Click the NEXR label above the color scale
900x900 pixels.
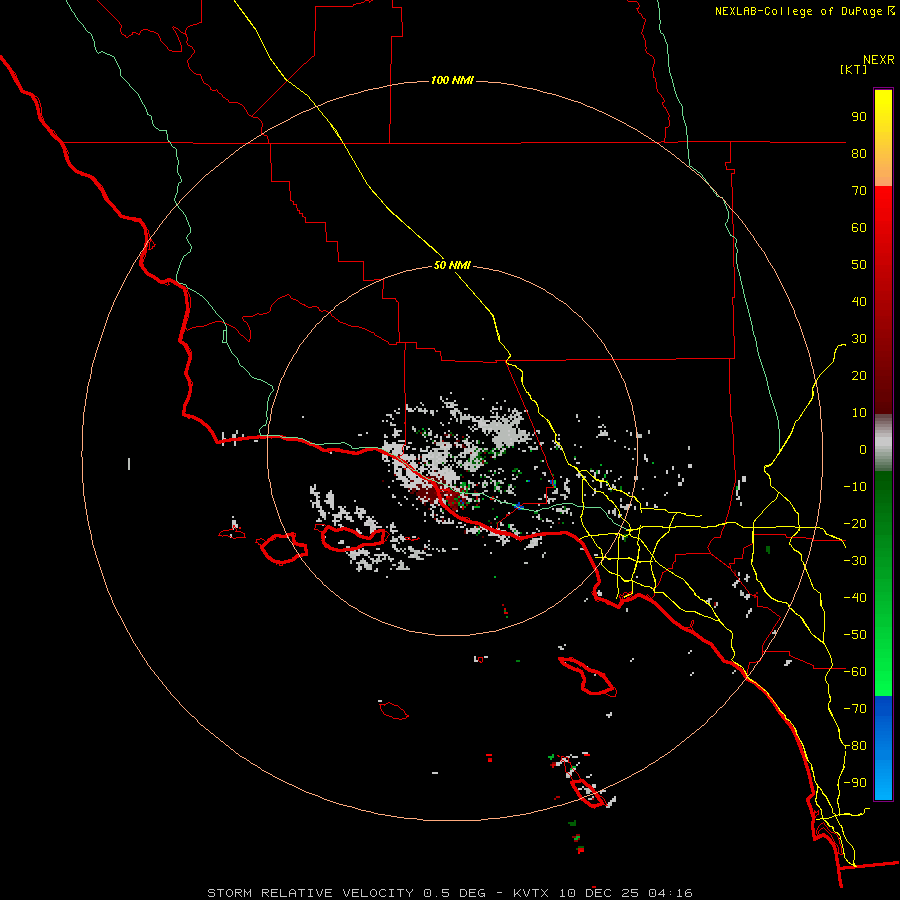click(x=879, y=60)
